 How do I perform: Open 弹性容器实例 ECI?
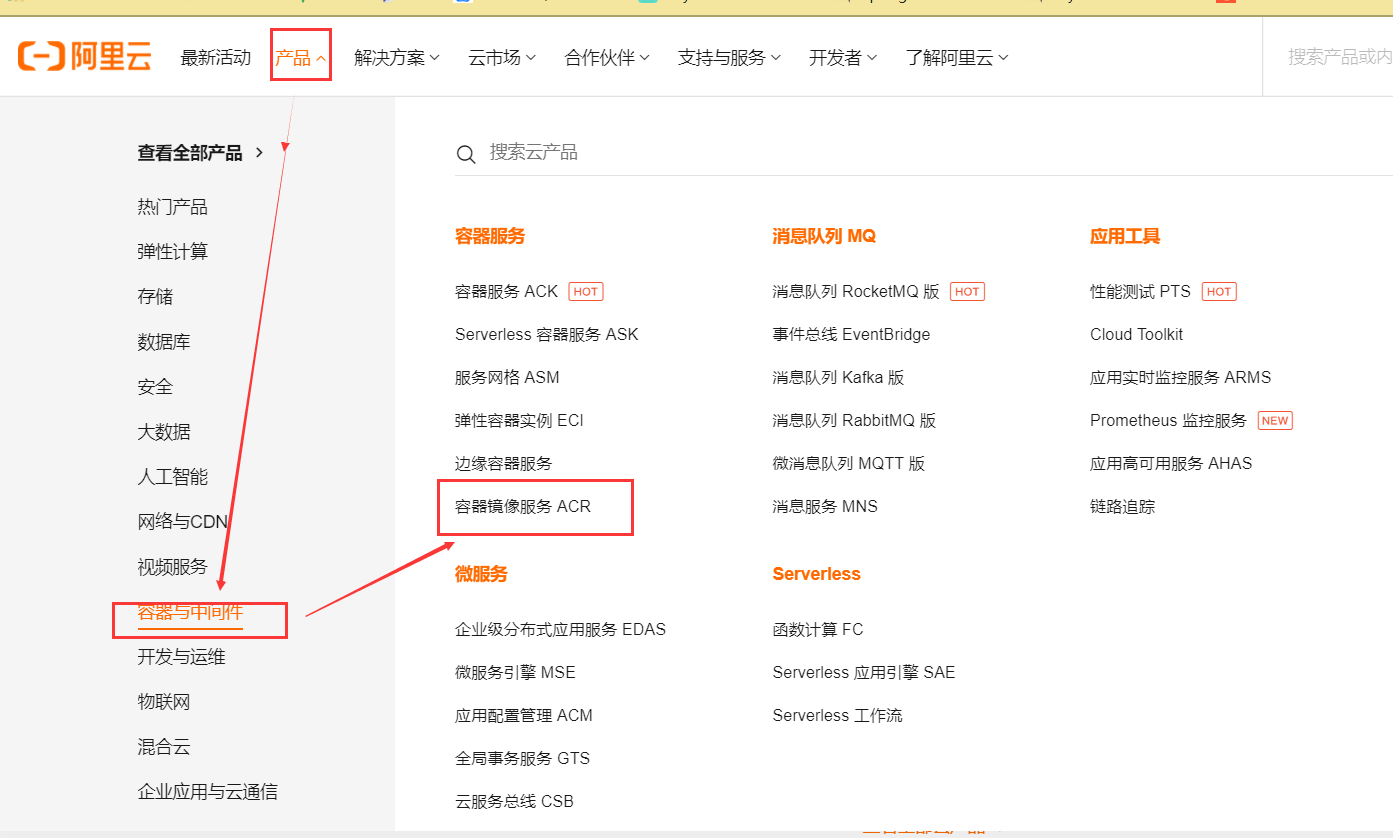coord(519,421)
